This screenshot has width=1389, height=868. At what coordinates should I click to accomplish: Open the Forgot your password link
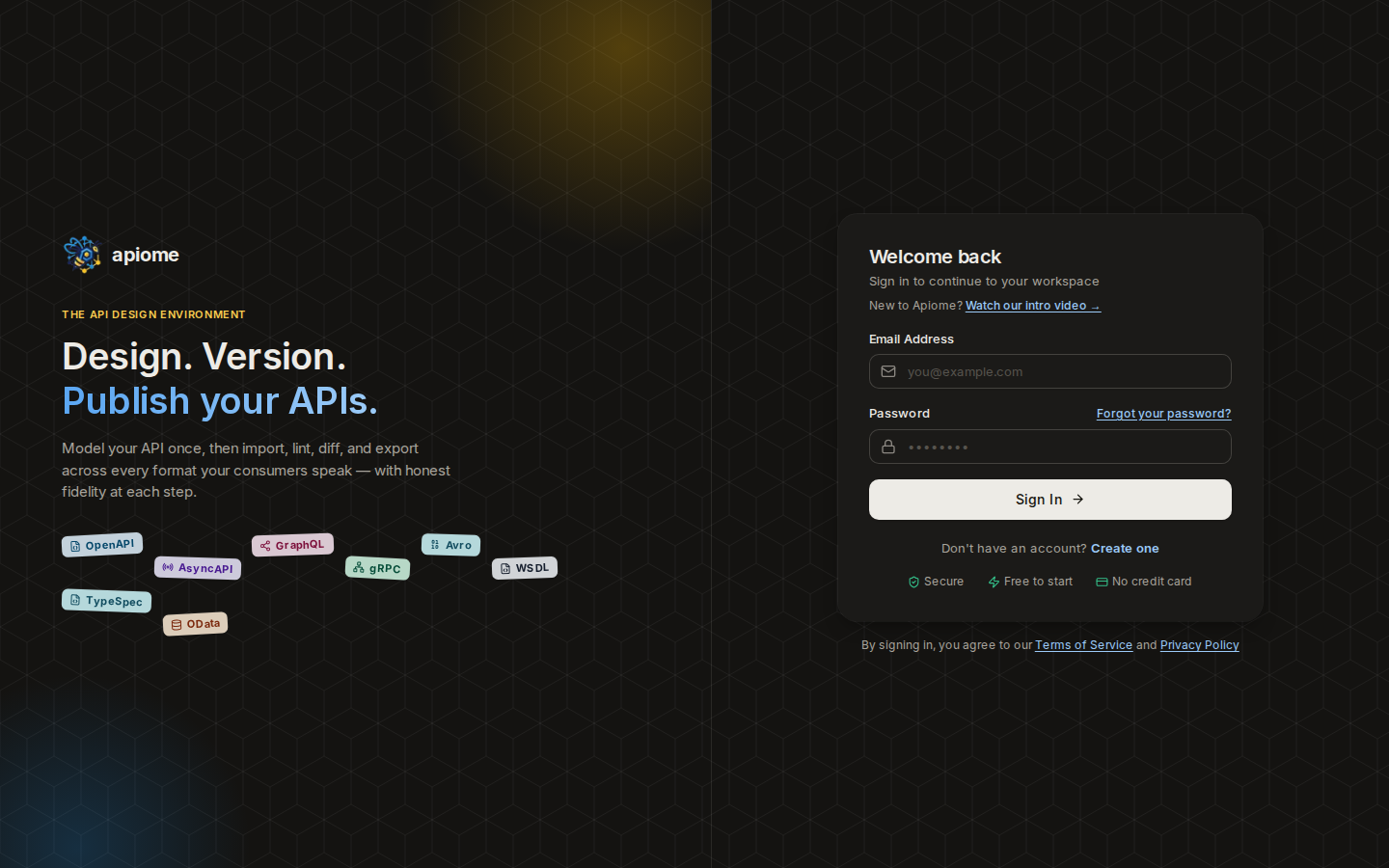[x=1163, y=414]
